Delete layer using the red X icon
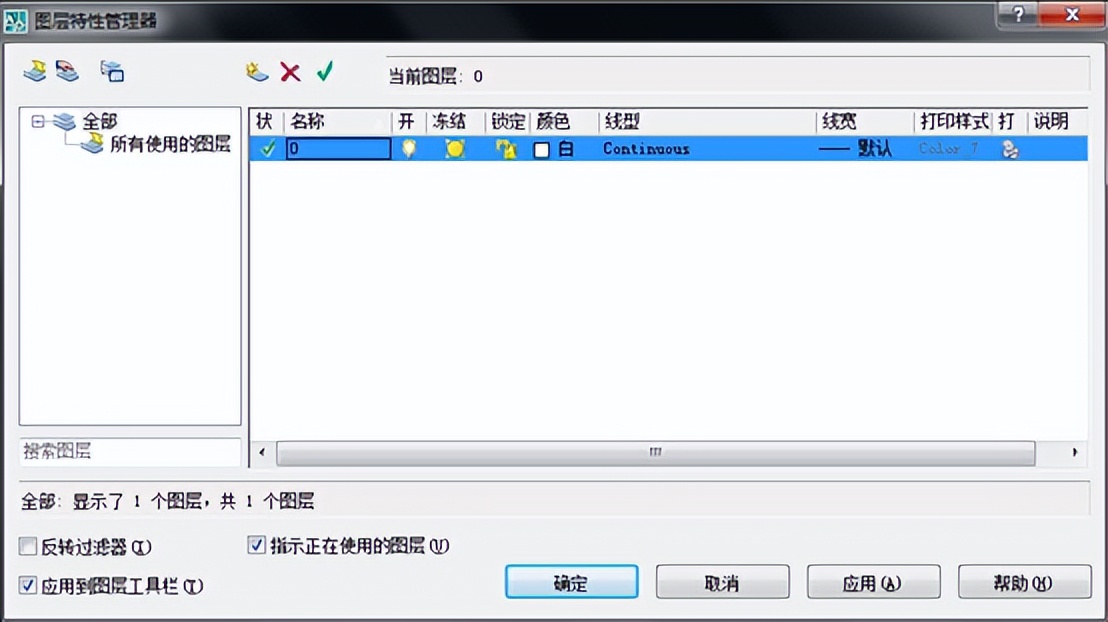This screenshot has height=622, width=1108. (290, 72)
